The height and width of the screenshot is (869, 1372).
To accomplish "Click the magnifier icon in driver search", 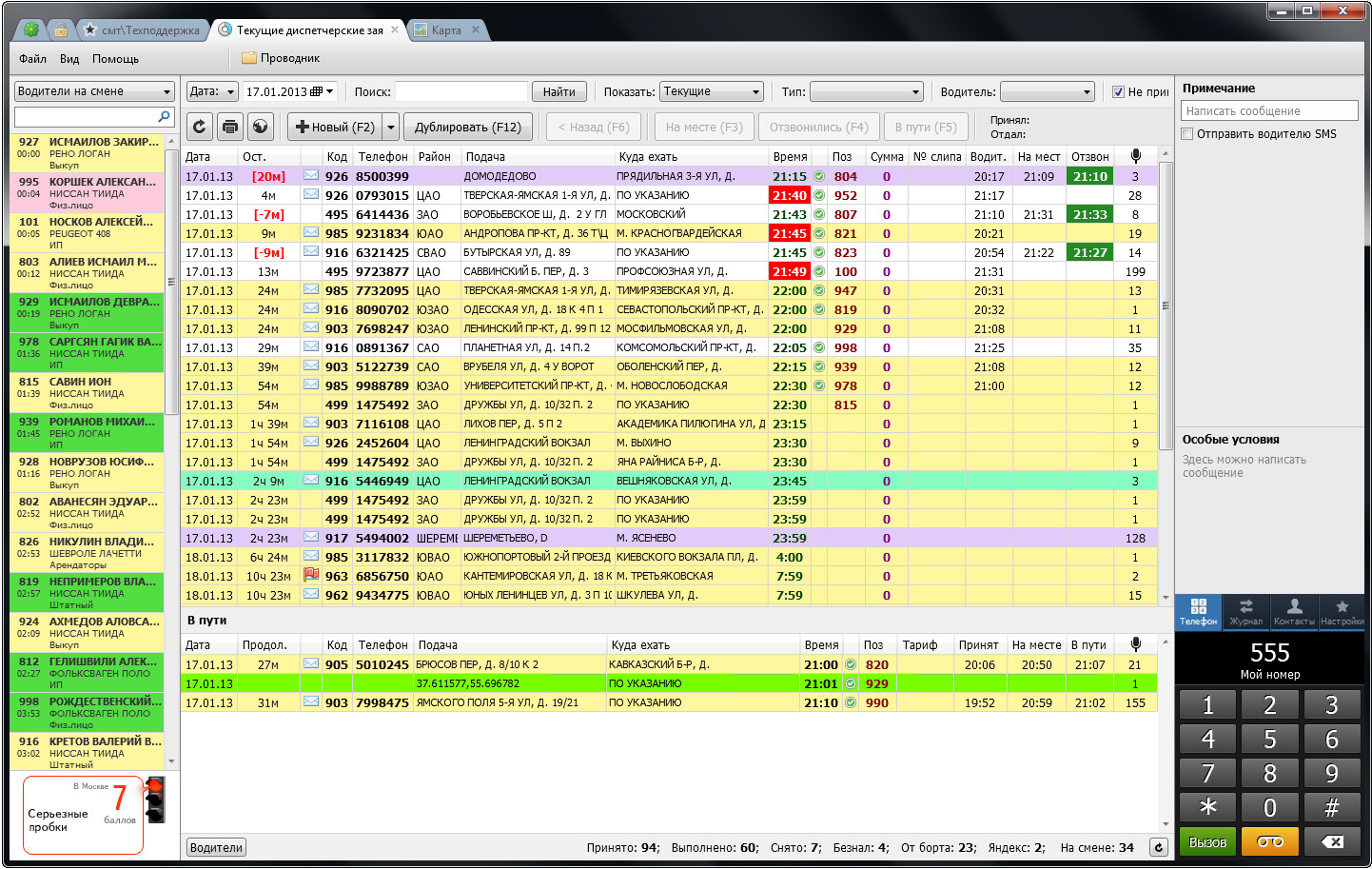I will point(164,116).
